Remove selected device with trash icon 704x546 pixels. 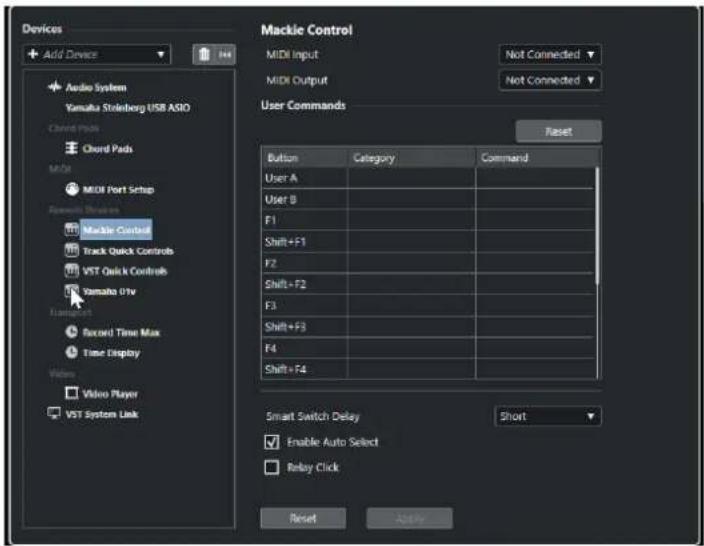tap(204, 54)
